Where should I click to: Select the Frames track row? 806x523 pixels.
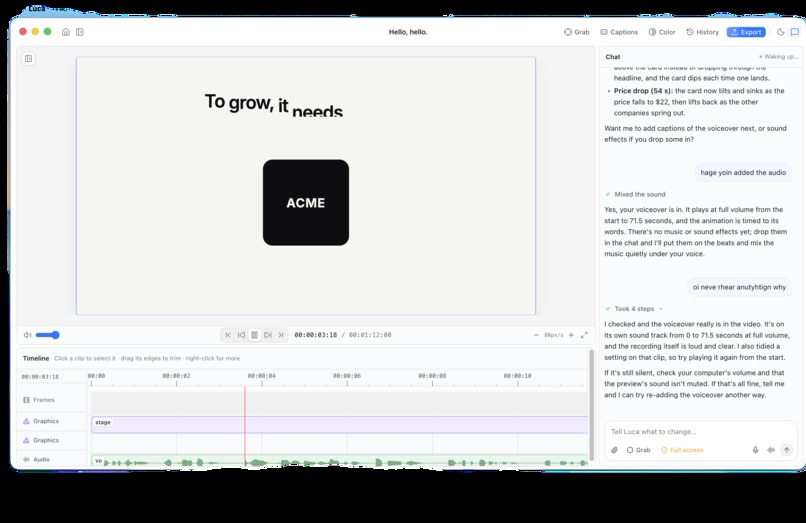tap(302, 400)
